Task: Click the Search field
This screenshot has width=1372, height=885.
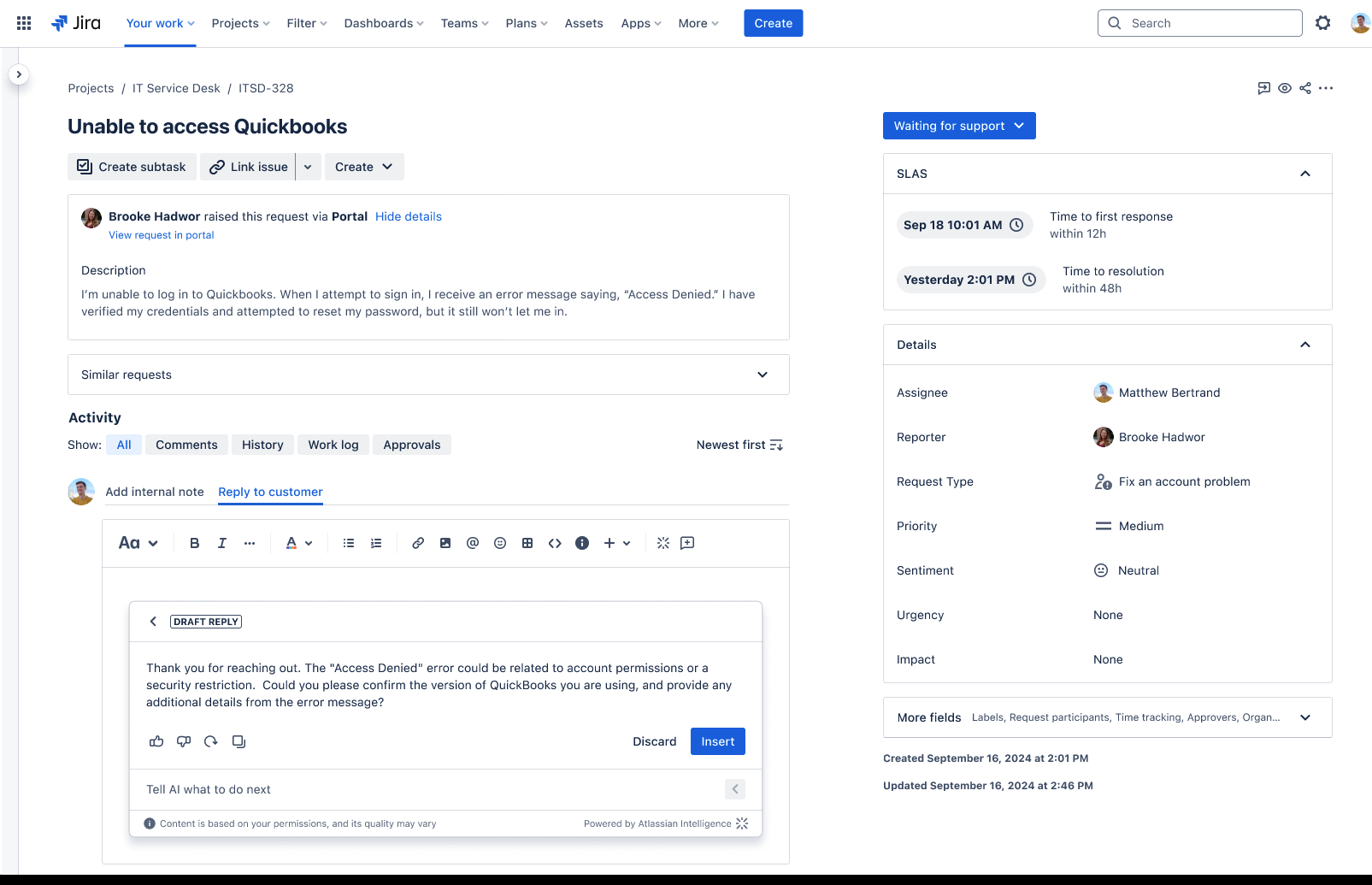Action: tap(1199, 23)
